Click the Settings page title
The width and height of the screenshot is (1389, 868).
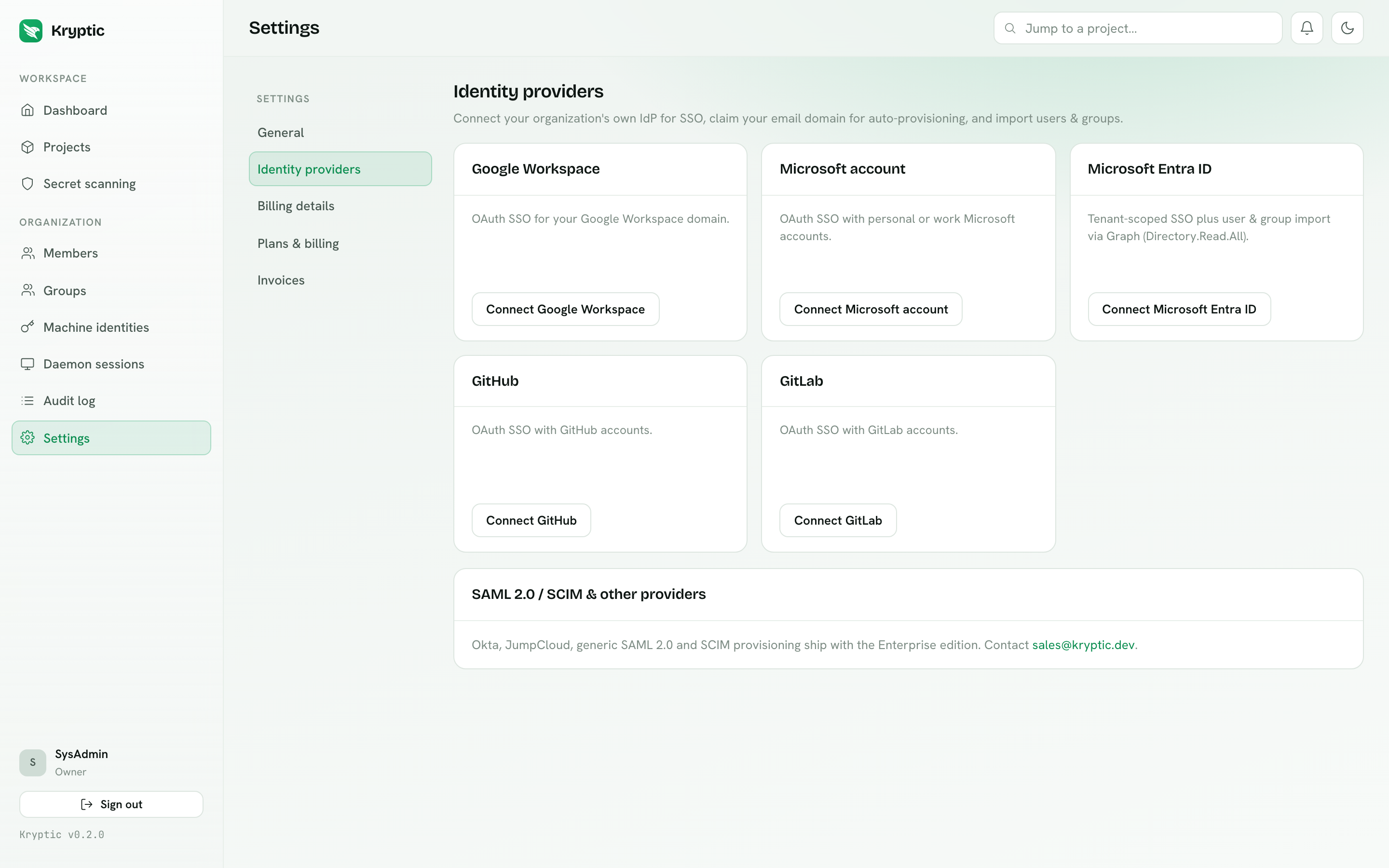pos(284,28)
